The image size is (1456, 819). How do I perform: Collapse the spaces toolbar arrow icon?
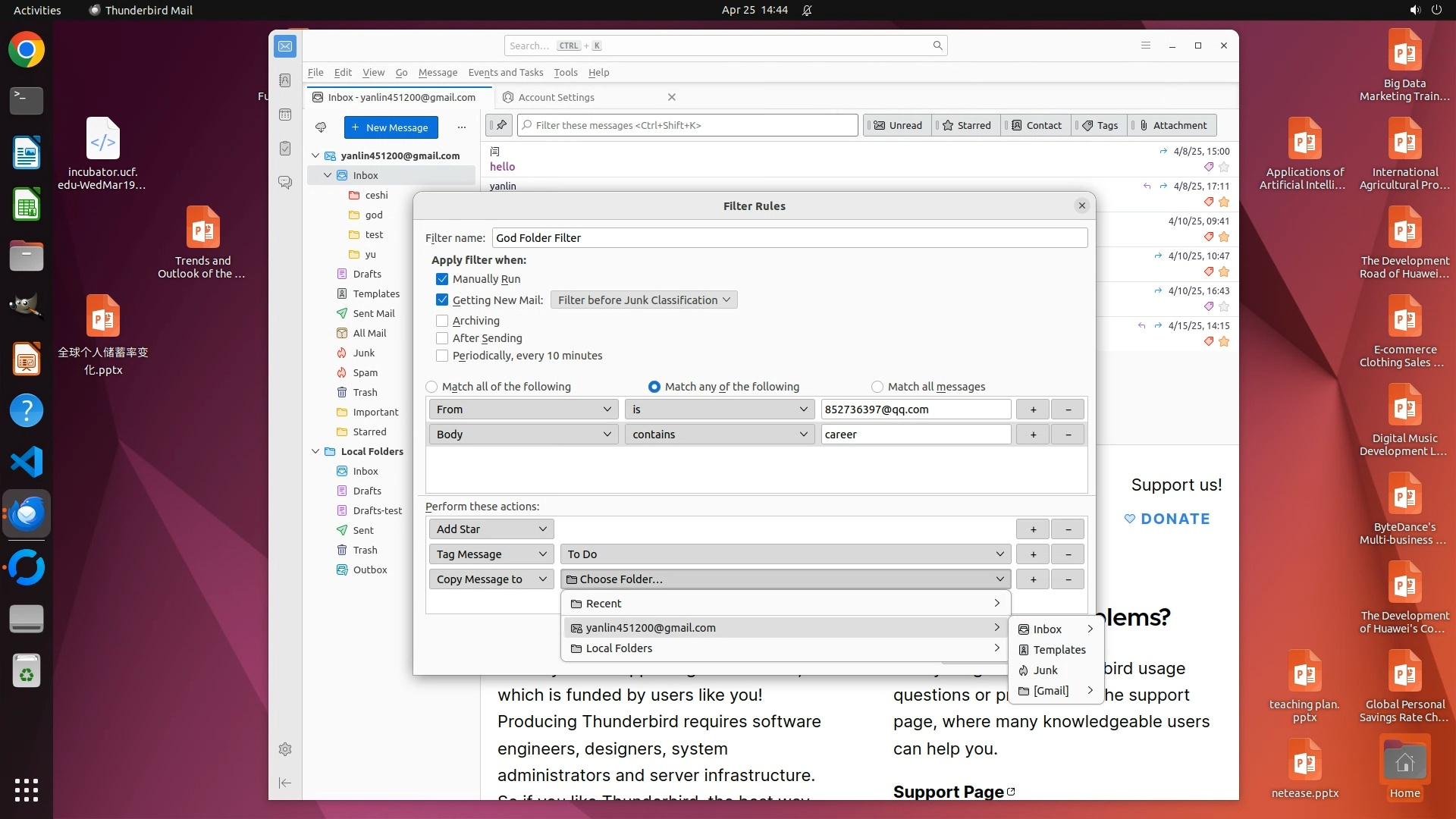[x=285, y=783]
